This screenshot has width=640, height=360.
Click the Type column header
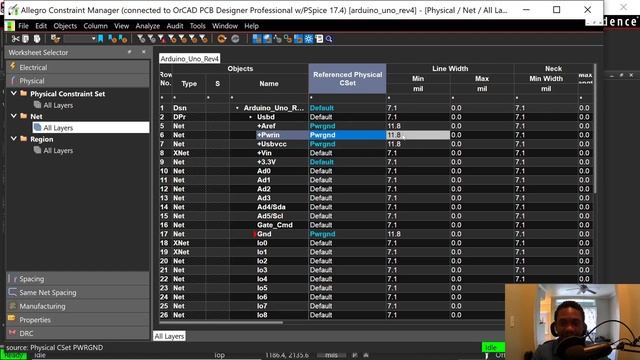point(189,84)
